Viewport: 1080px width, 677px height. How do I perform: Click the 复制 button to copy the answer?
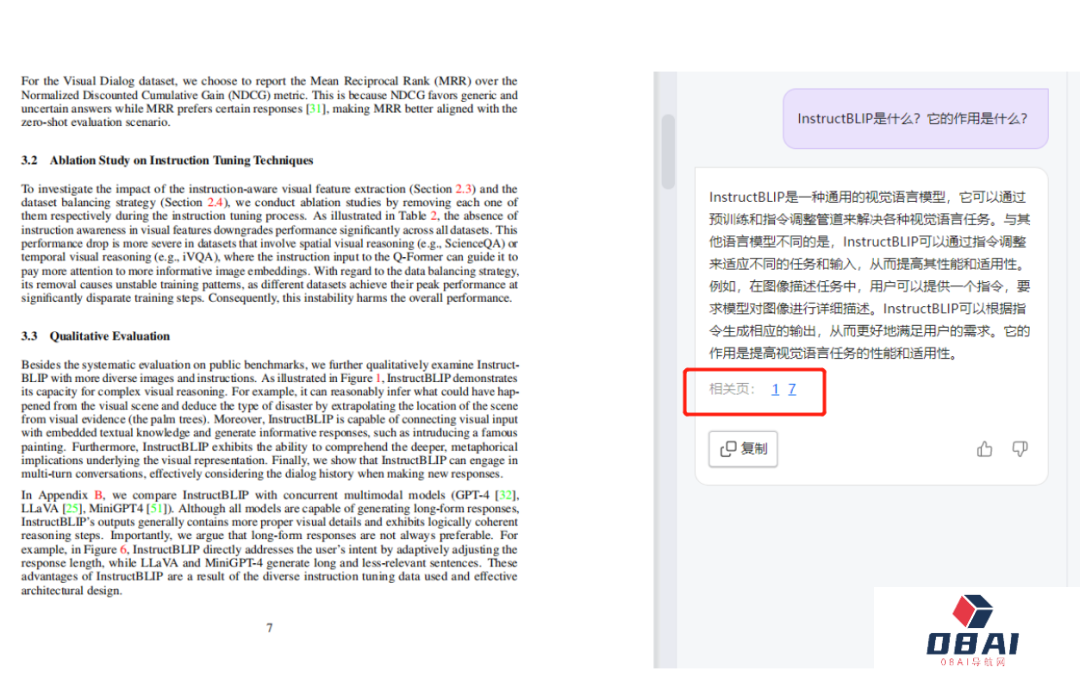(x=743, y=449)
